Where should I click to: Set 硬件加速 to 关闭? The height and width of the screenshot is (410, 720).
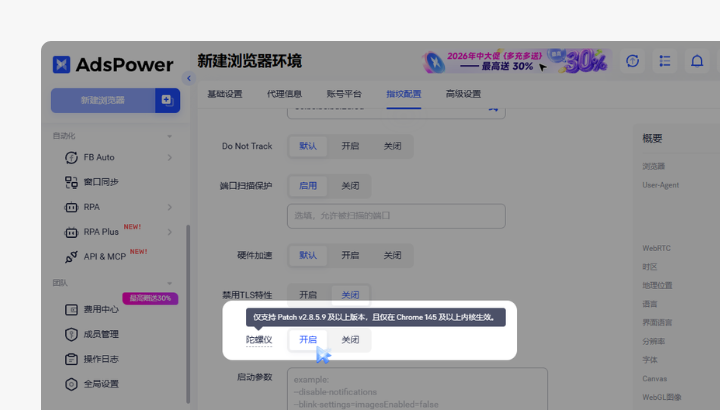pyautogui.click(x=393, y=255)
